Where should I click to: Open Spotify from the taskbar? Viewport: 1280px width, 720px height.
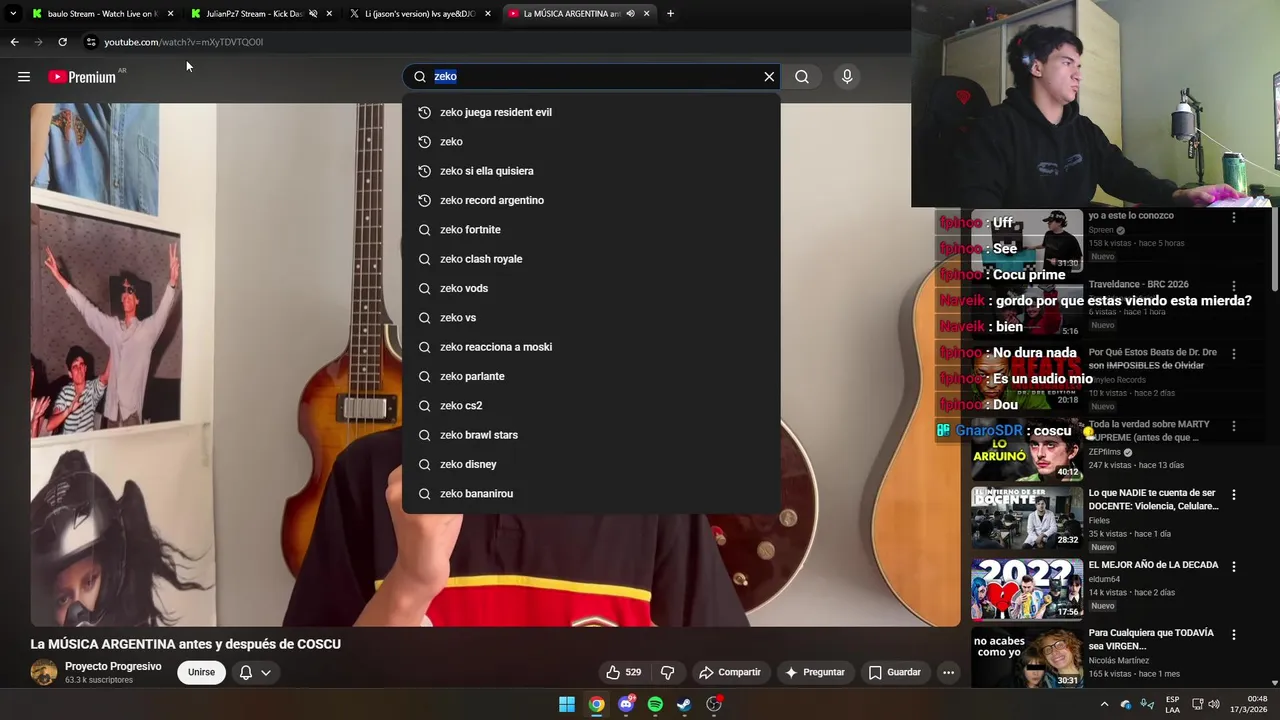point(655,704)
